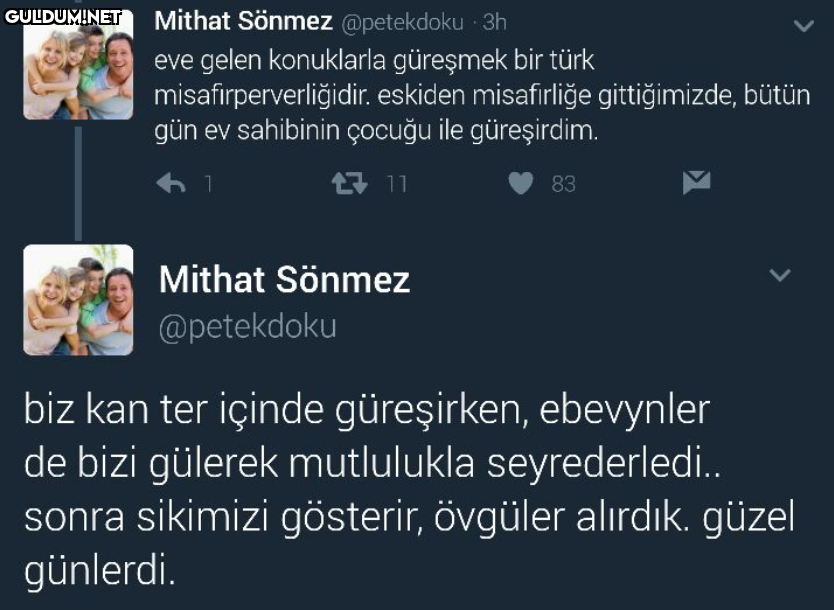
Task: Click the GULDUM.NET watermark logo
Action: (x=63, y=17)
